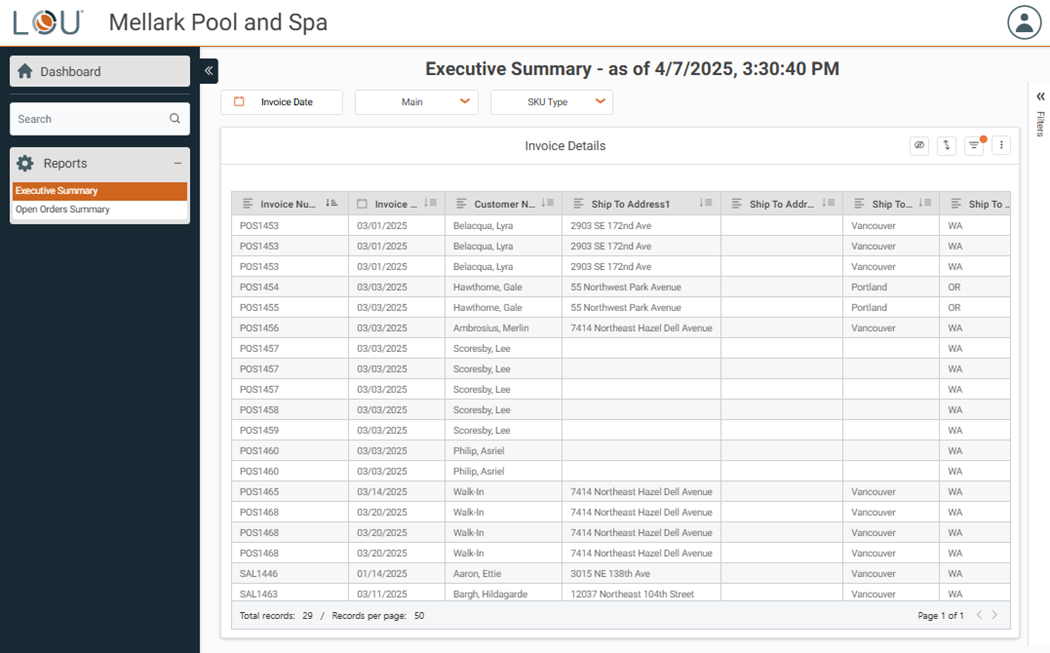Click Records per page value 50
Viewport: 1050px width, 653px height.
419,615
